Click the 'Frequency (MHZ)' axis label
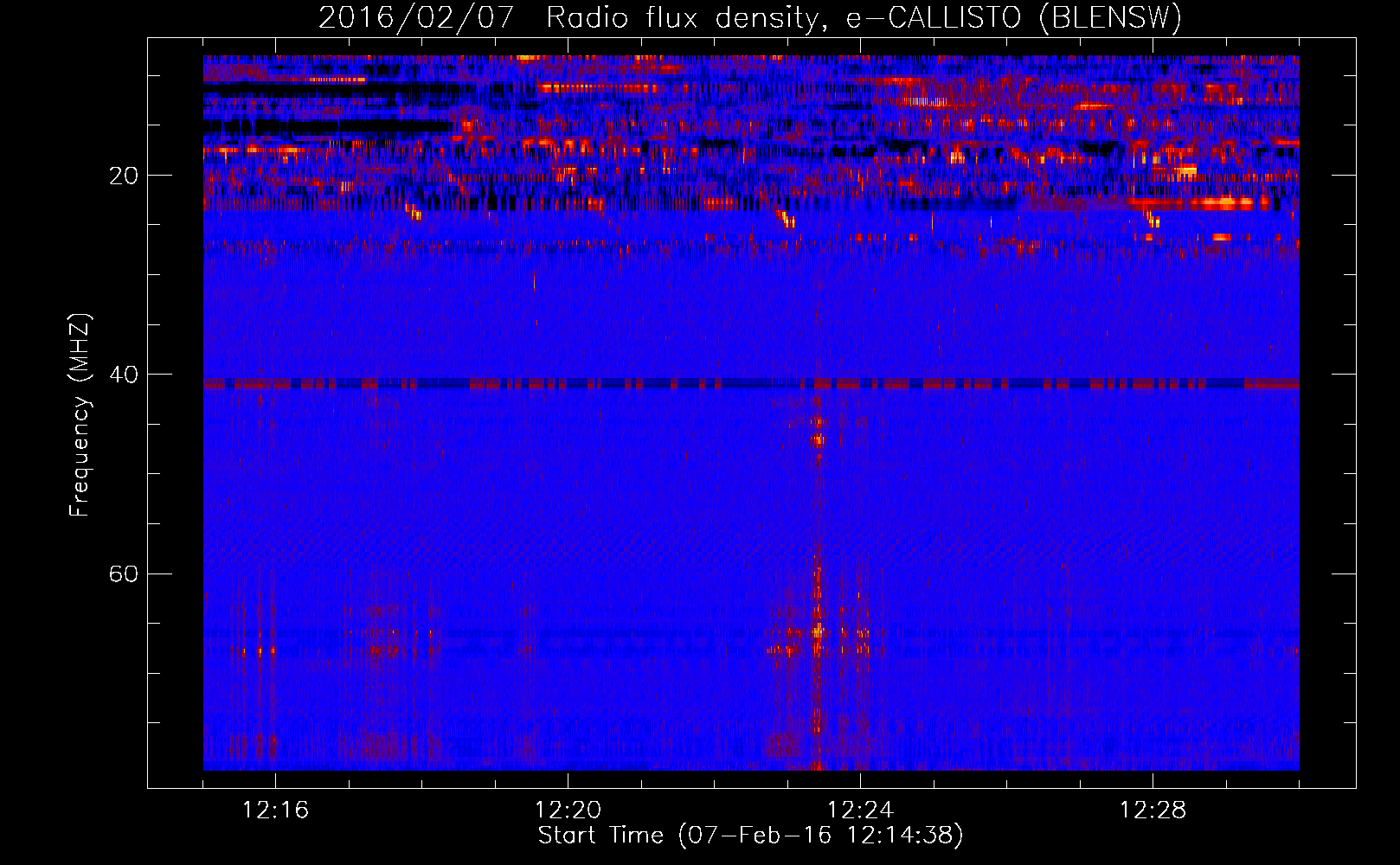Screen dimensions: 1400x865 80,415
